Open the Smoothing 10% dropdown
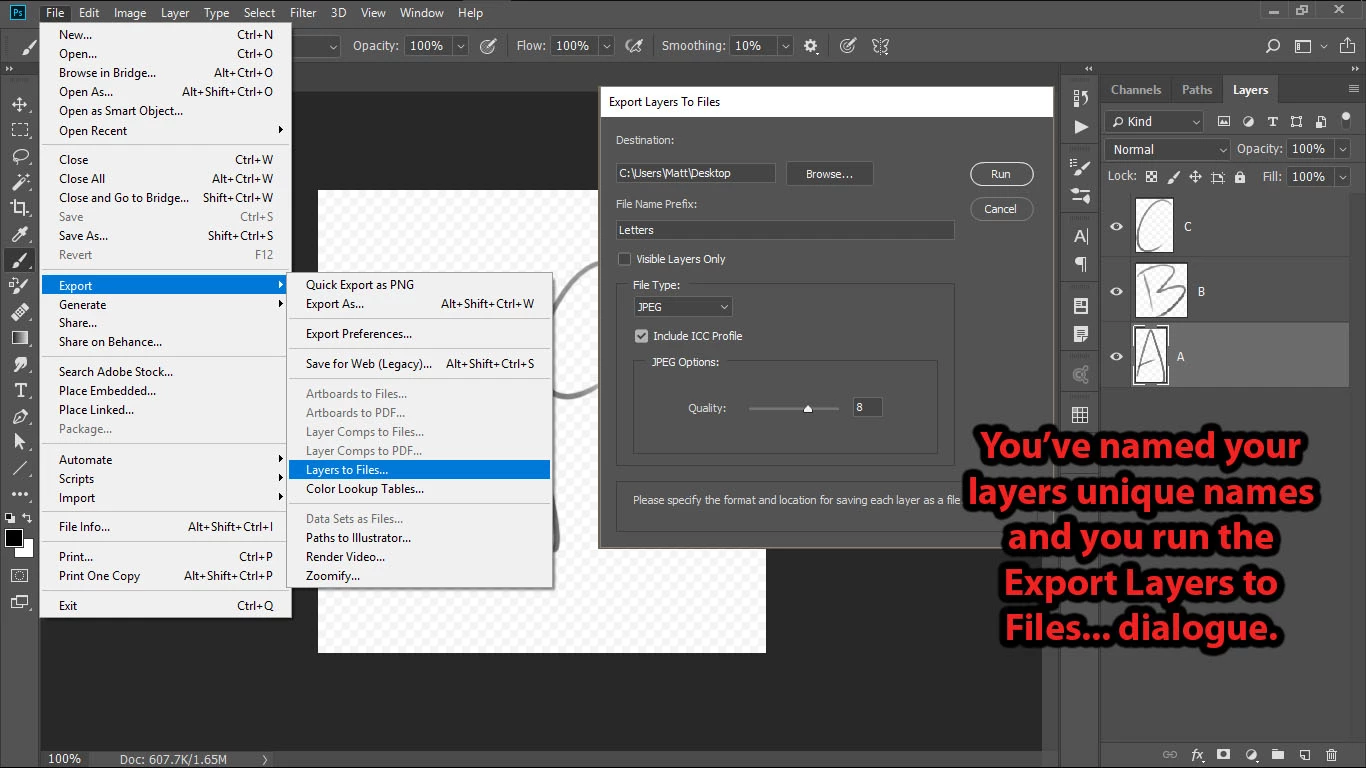Screen dimensions: 1366x768 pyautogui.click(x=786, y=46)
